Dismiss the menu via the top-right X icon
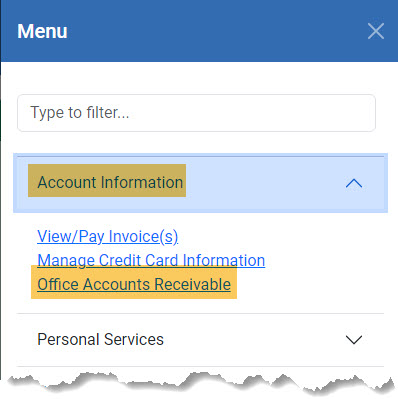 [x=376, y=31]
